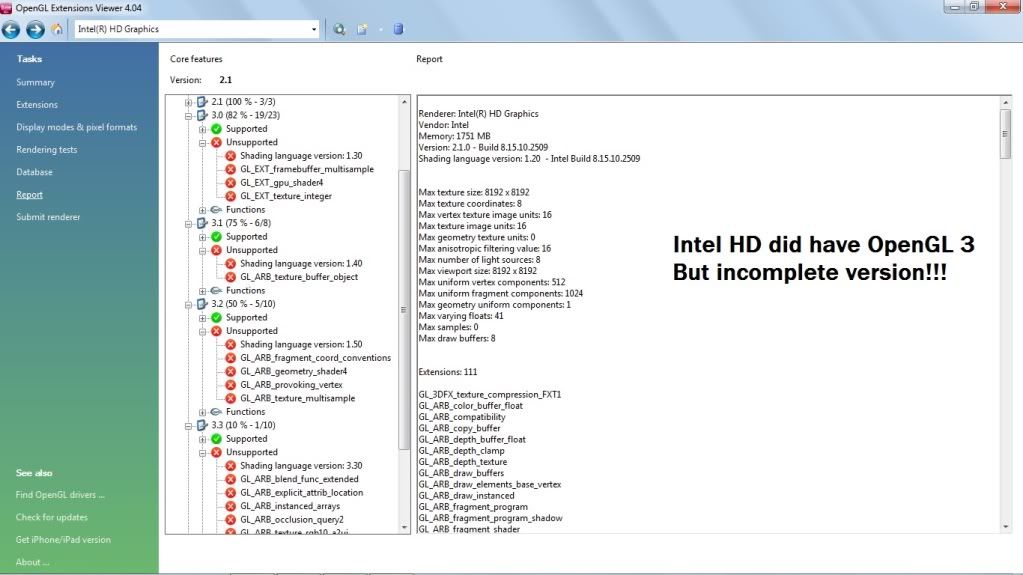Open the Extensions task
The width and height of the screenshot is (1023, 575).
(x=37, y=104)
